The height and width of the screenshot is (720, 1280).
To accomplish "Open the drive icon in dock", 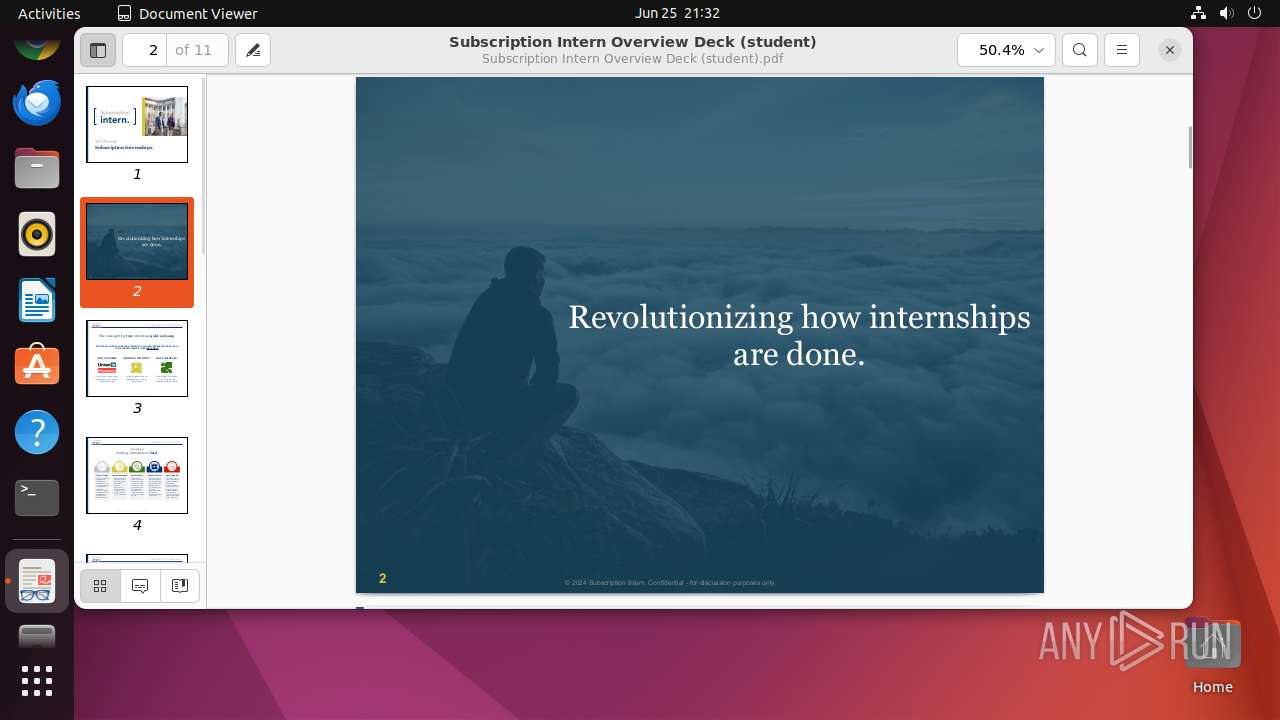I will coord(37,636).
